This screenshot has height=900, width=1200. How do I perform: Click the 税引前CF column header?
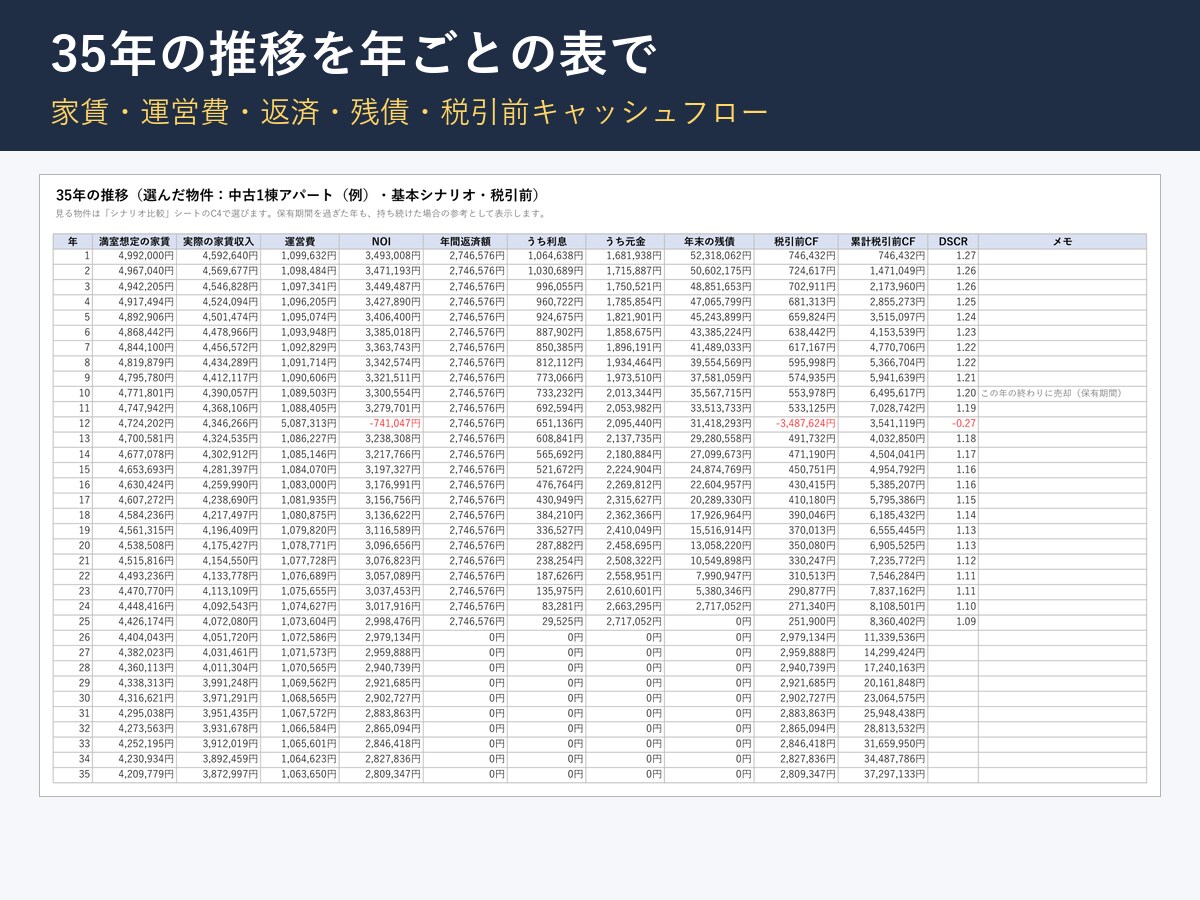point(796,241)
